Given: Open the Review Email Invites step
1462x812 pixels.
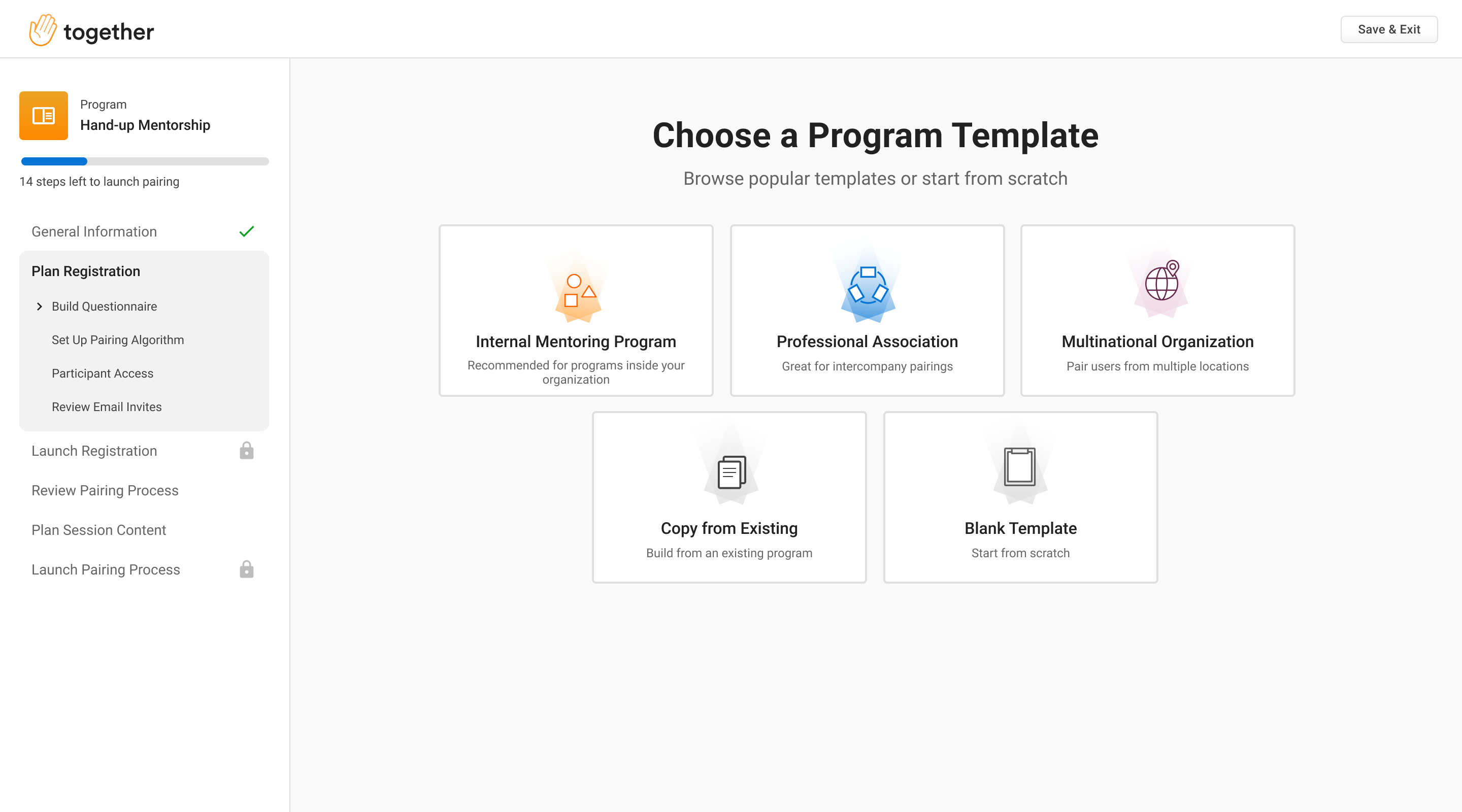Looking at the screenshot, I should click(x=106, y=407).
